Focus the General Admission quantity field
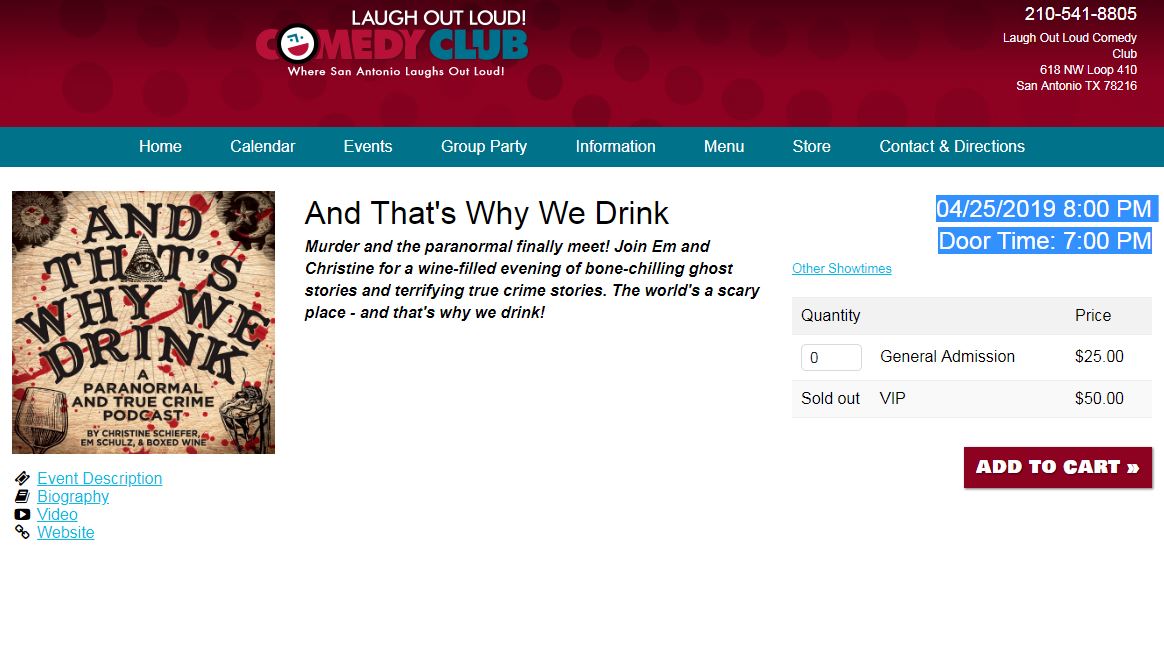 click(831, 358)
